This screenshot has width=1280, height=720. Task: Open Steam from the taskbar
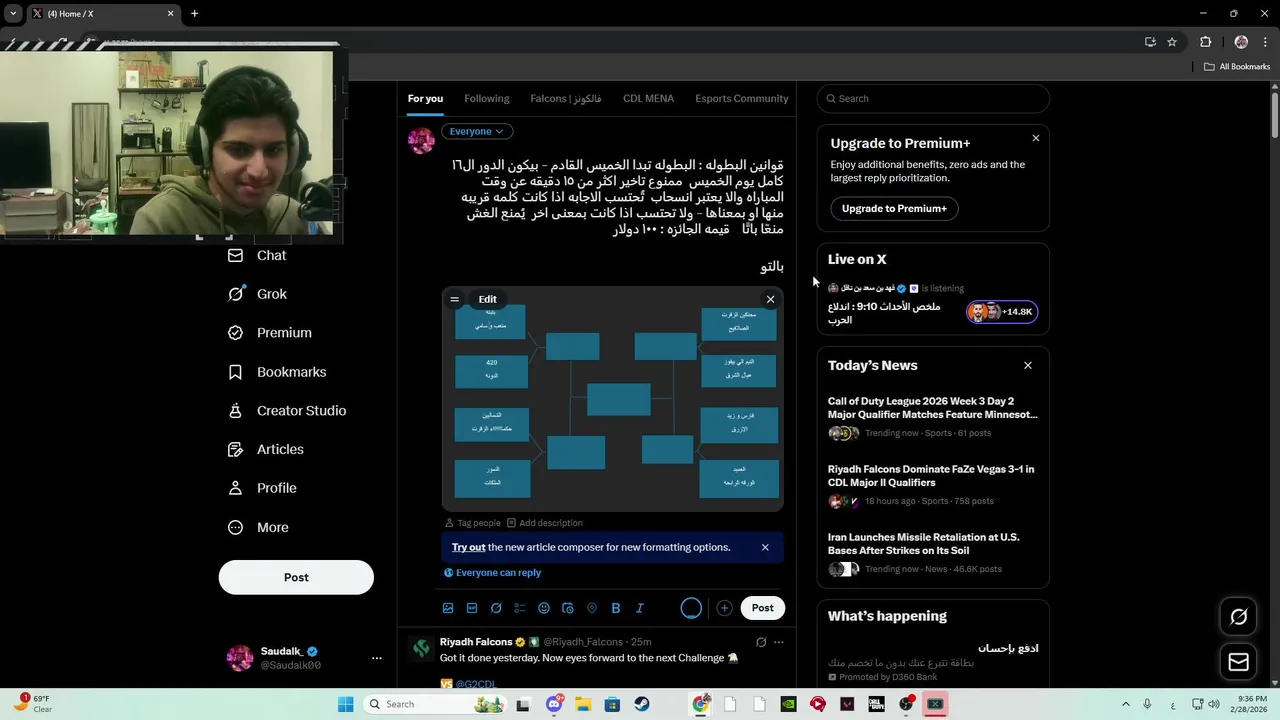coord(642,704)
